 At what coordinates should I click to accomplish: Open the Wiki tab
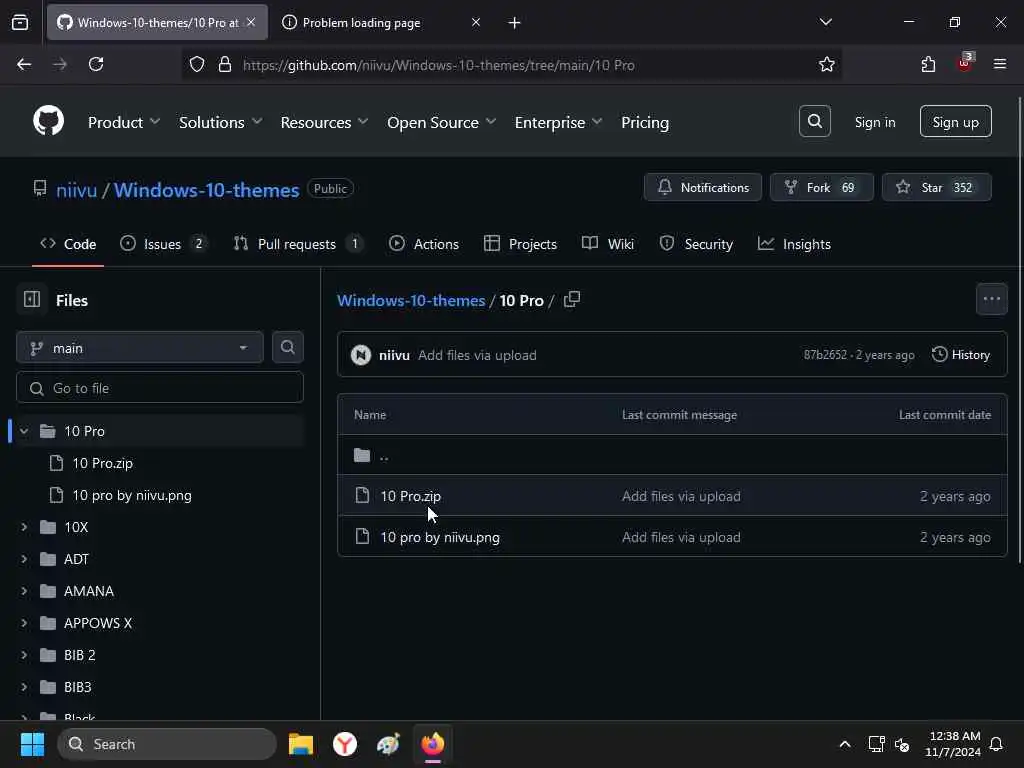click(x=608, y=244)
